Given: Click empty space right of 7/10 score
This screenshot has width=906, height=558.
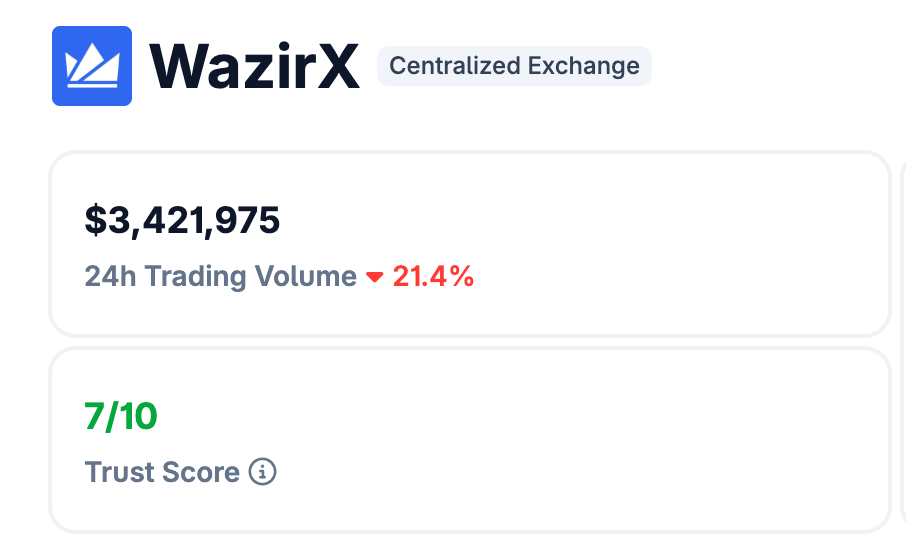Looking at the screenshot, I should pyautogui.click(x=500, y=416).
